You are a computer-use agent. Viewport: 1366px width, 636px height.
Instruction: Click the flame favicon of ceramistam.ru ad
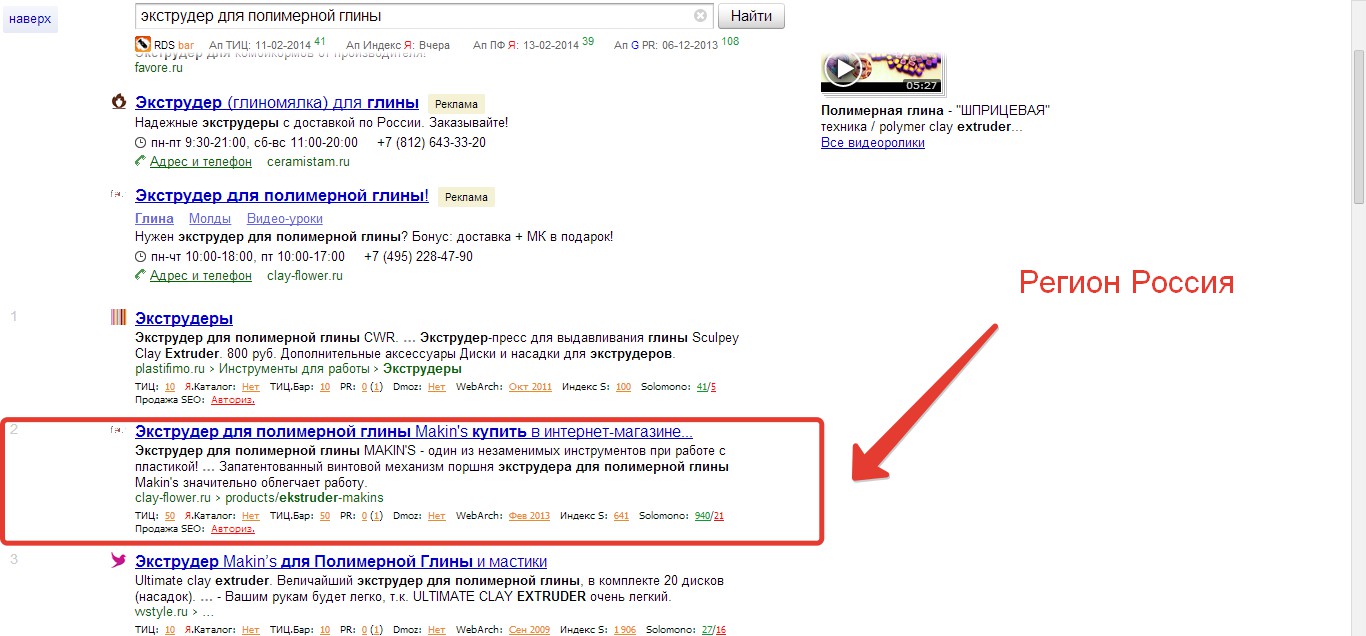(x=119, y=102)
